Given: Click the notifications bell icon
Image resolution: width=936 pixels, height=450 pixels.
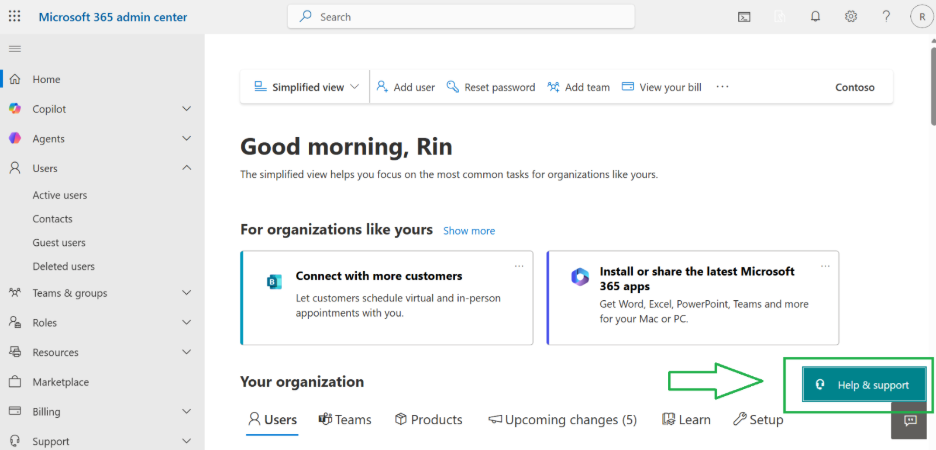Looking at the screenshot, I should click(x=815, y=17).
